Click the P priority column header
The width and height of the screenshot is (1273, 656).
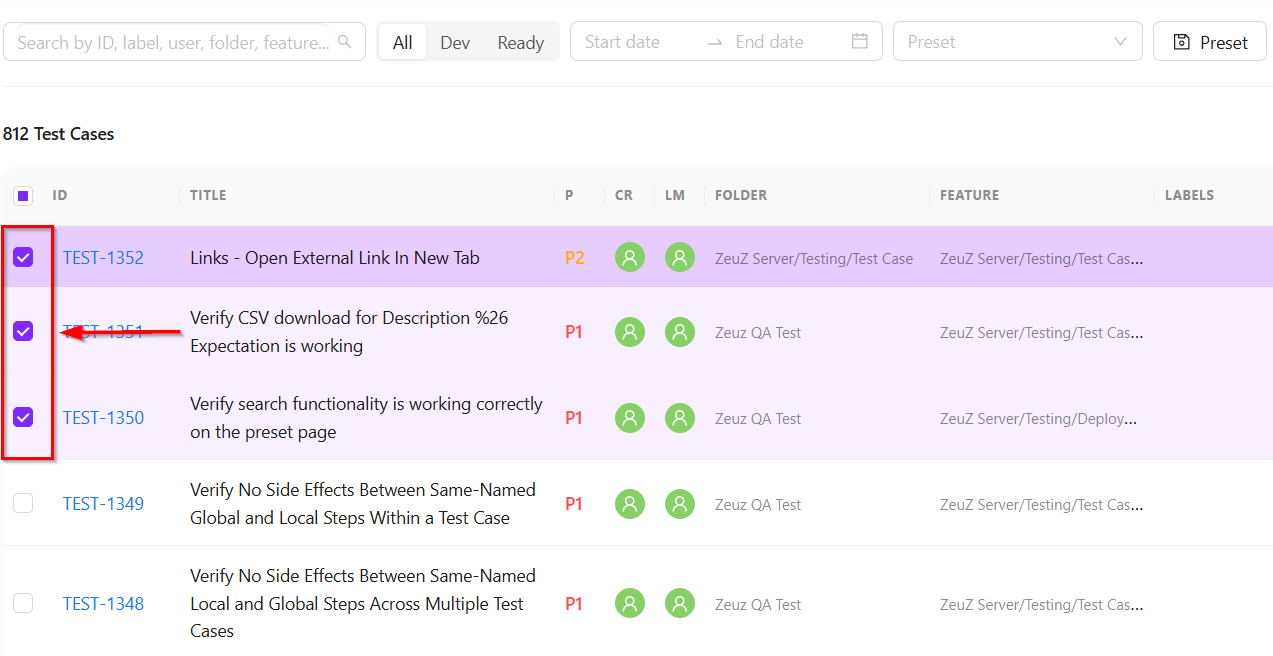coord(569,195)
